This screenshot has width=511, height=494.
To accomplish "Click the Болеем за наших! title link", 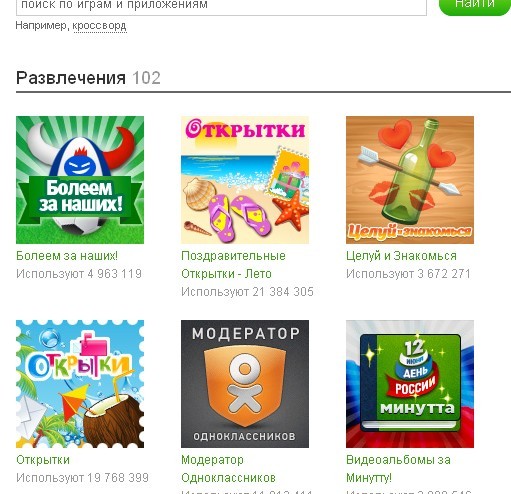I will coord(67,256).
